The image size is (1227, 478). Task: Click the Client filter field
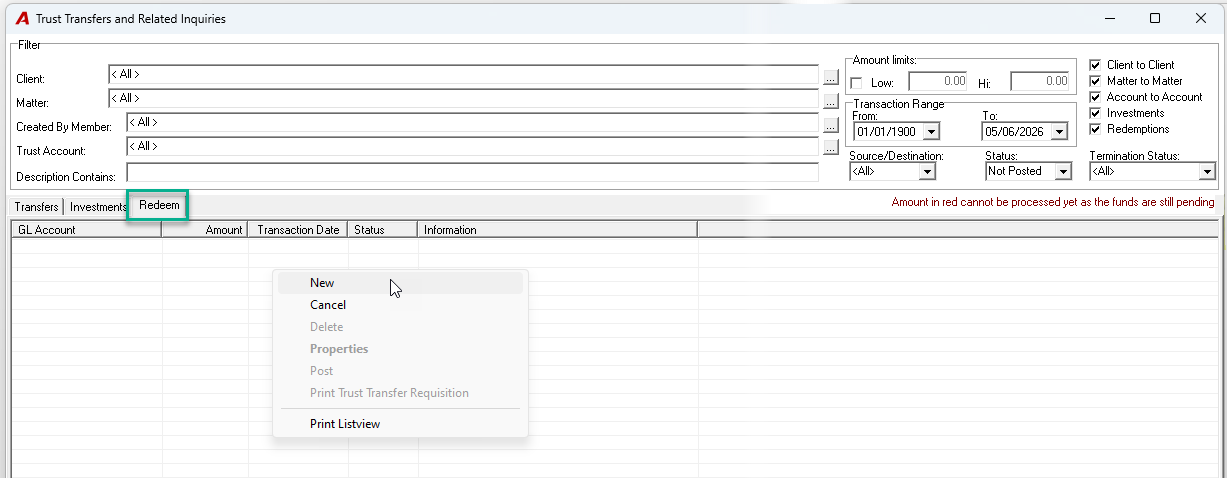[464, 75]
